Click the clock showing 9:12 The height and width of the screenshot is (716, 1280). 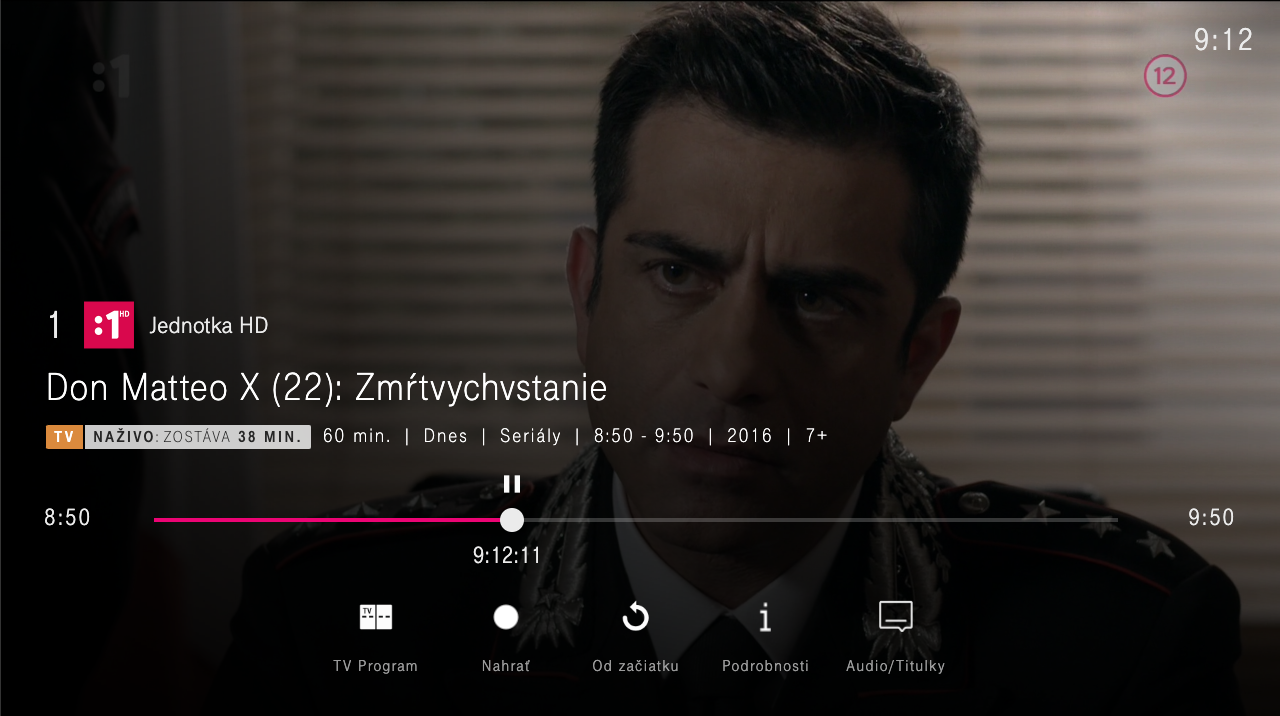(1224, 40)
